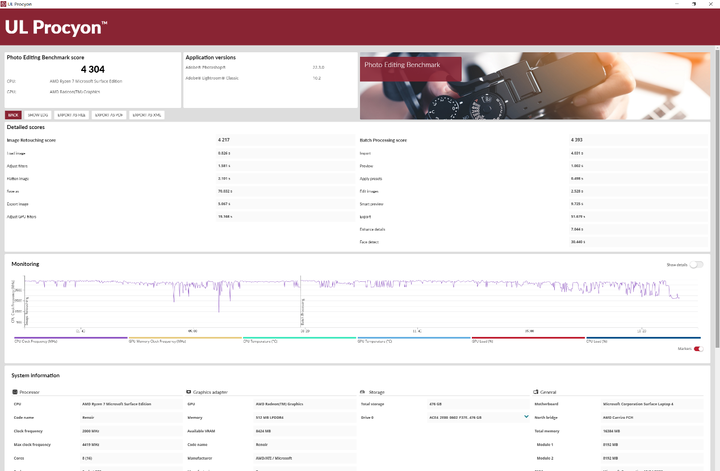Click the Apply presets row label
The width and height of the screenshot is (720, 471).
coord(371,179)
